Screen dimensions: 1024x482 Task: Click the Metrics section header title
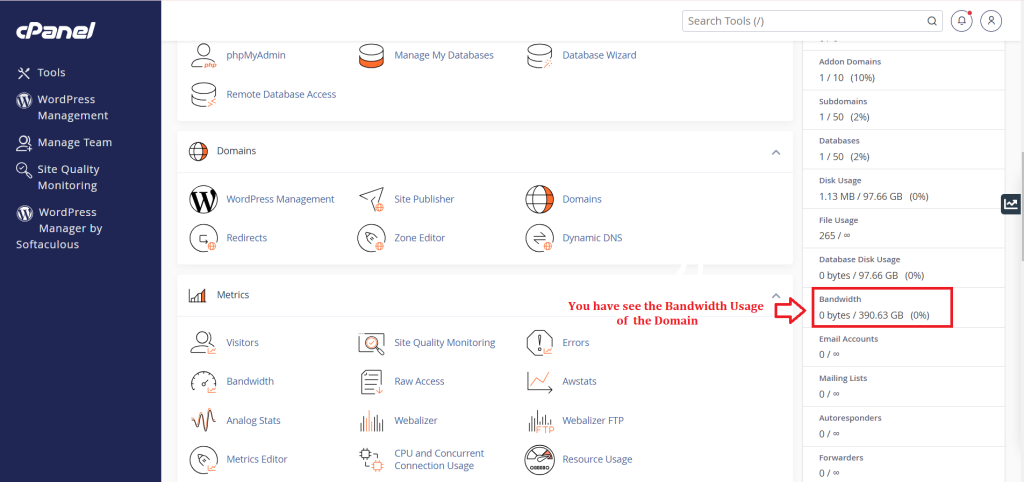coord(233,295)
